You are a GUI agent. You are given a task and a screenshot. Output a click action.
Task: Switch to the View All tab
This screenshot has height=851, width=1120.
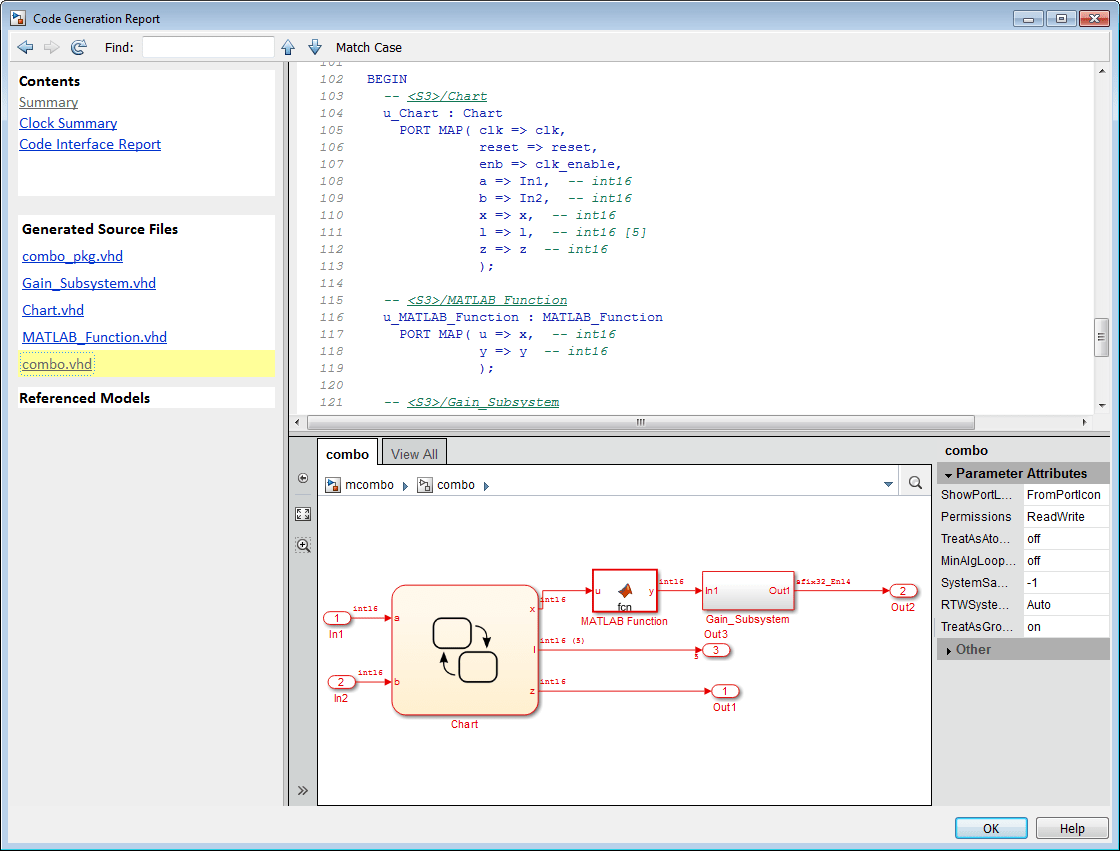[414, 454]
